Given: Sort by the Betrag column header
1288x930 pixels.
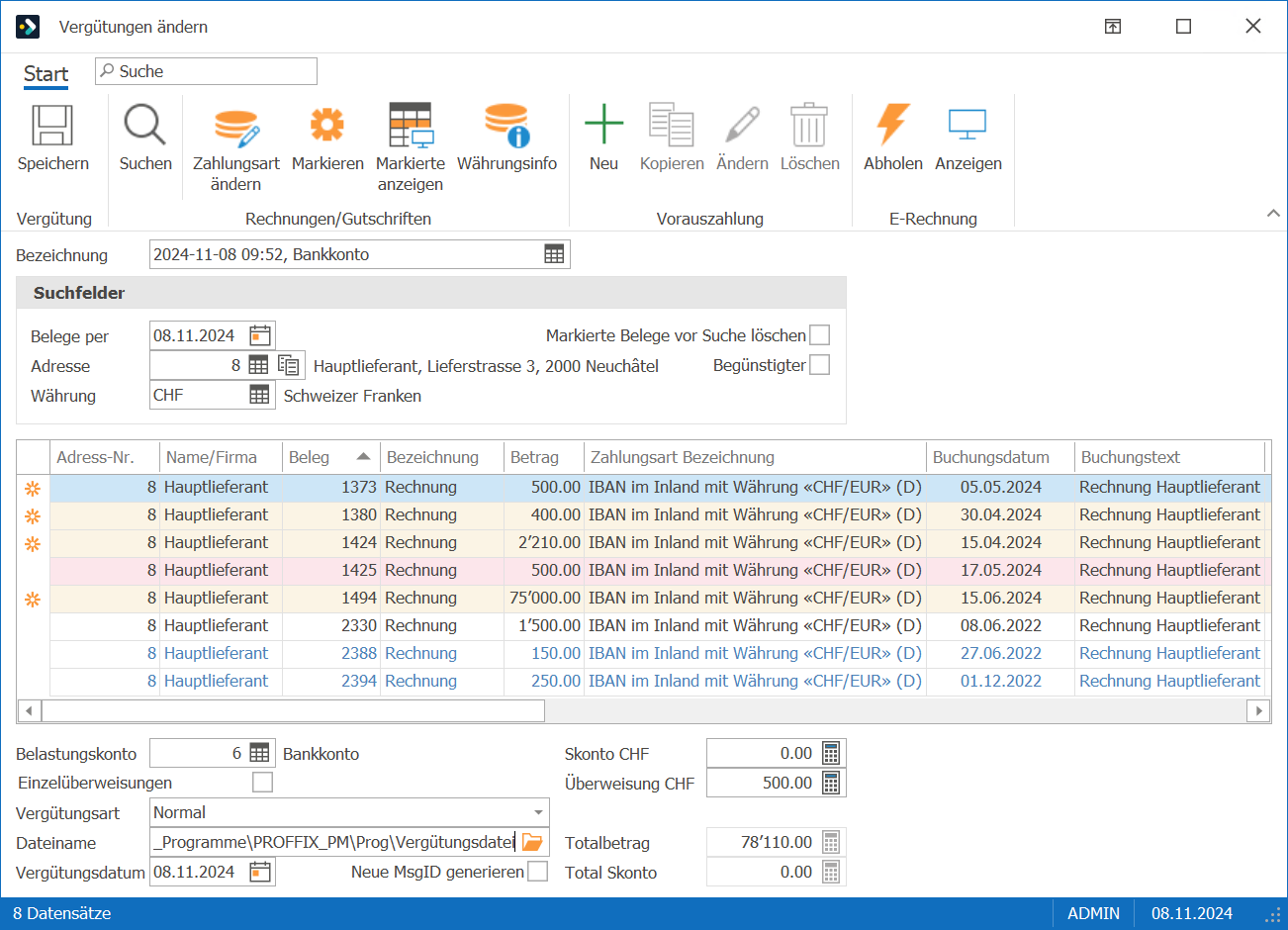Looking at the screenshot, I should click(x=543, y=457).
